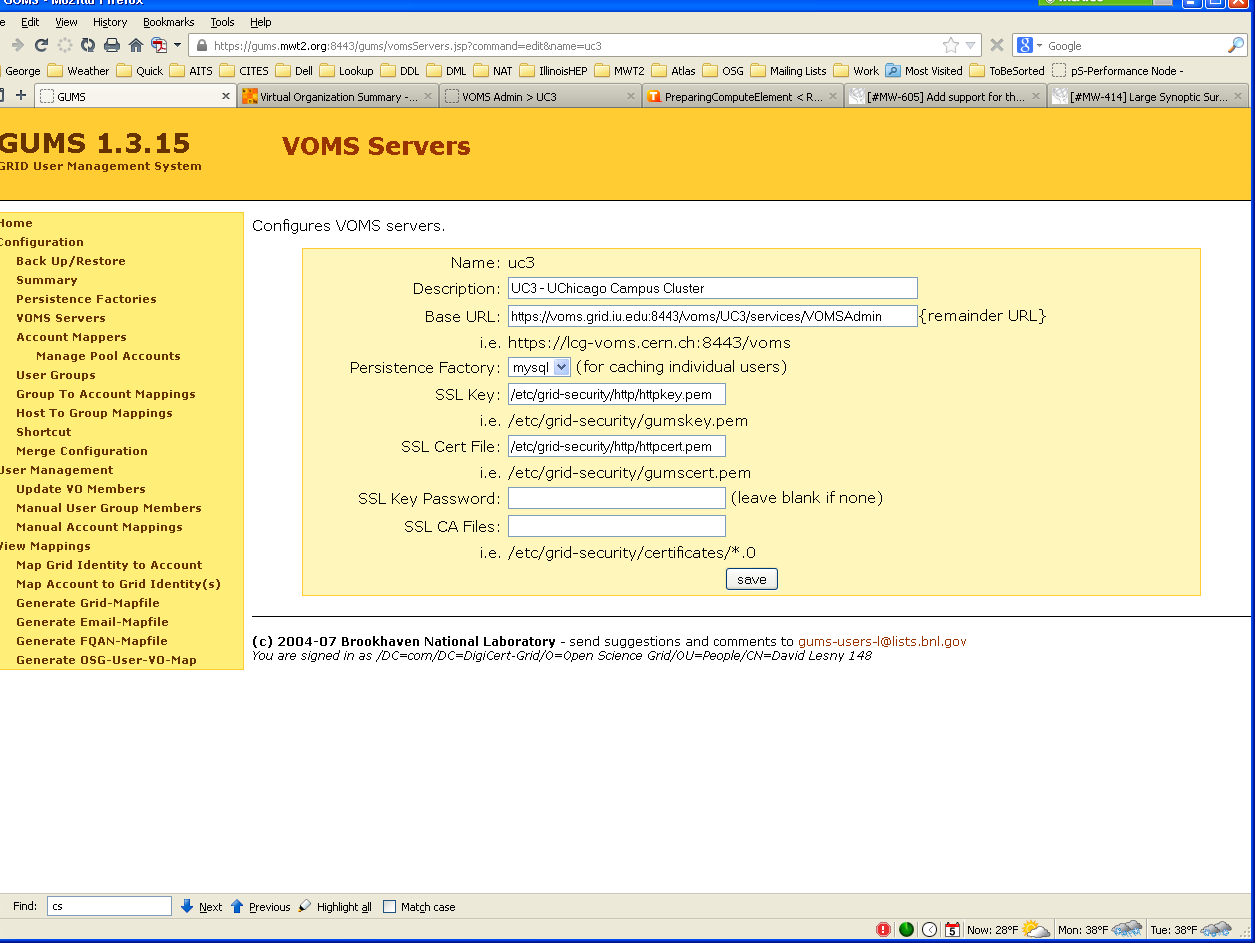The image size is (1255, 943).
Task: Click the PDF converter toolbar icon
Action: tap(159, 45)
